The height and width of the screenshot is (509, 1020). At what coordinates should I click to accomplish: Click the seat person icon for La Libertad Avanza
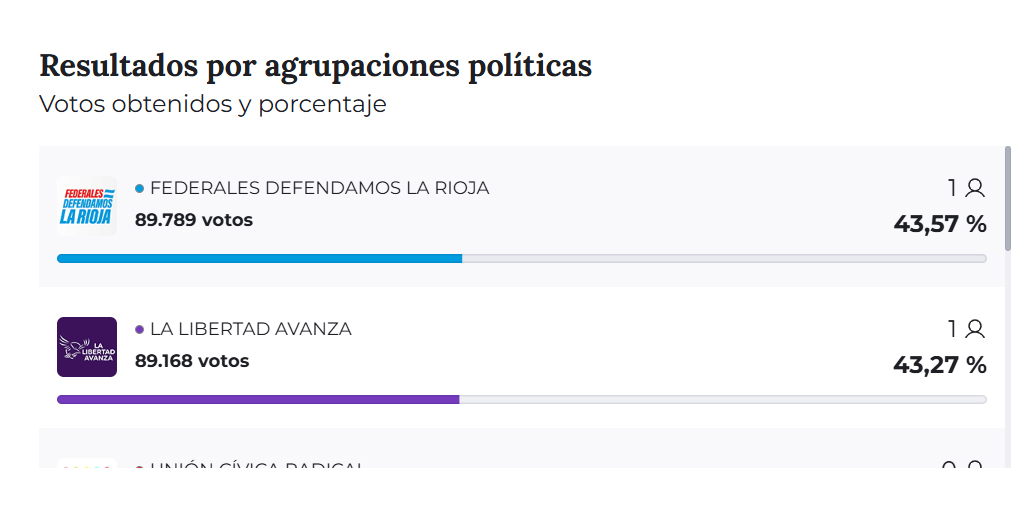tap(976, 329)
